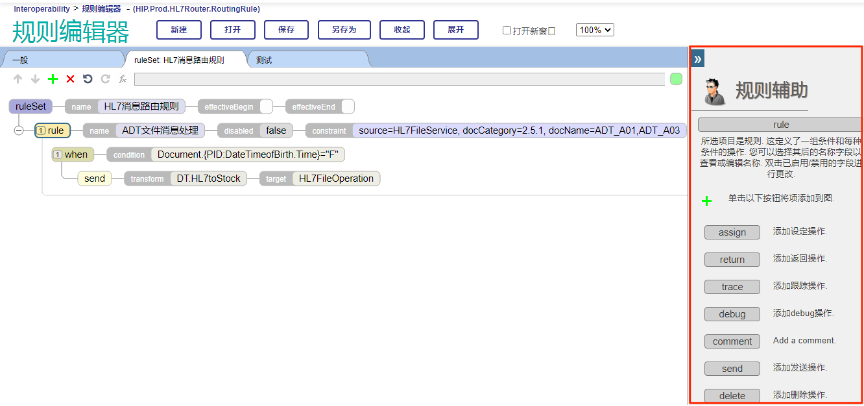Click the assign button in the assistant panel
The height and width of the screenshot is (406, 864).
[732, 232]
